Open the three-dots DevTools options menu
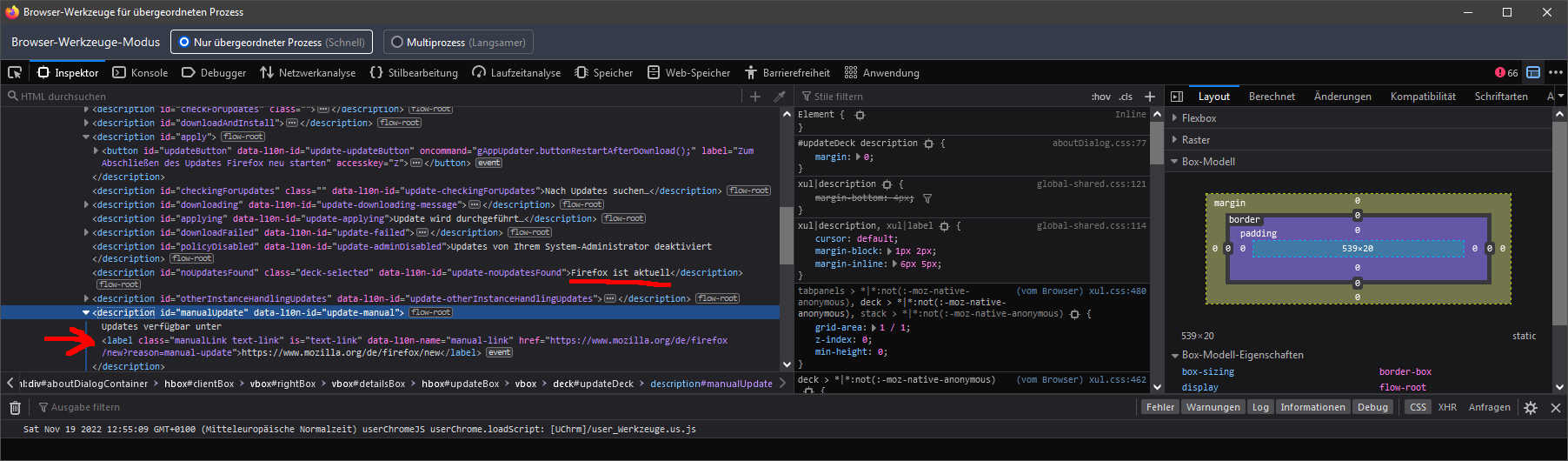Viewport: 1568px width, 461px height. pos(1555,73)
